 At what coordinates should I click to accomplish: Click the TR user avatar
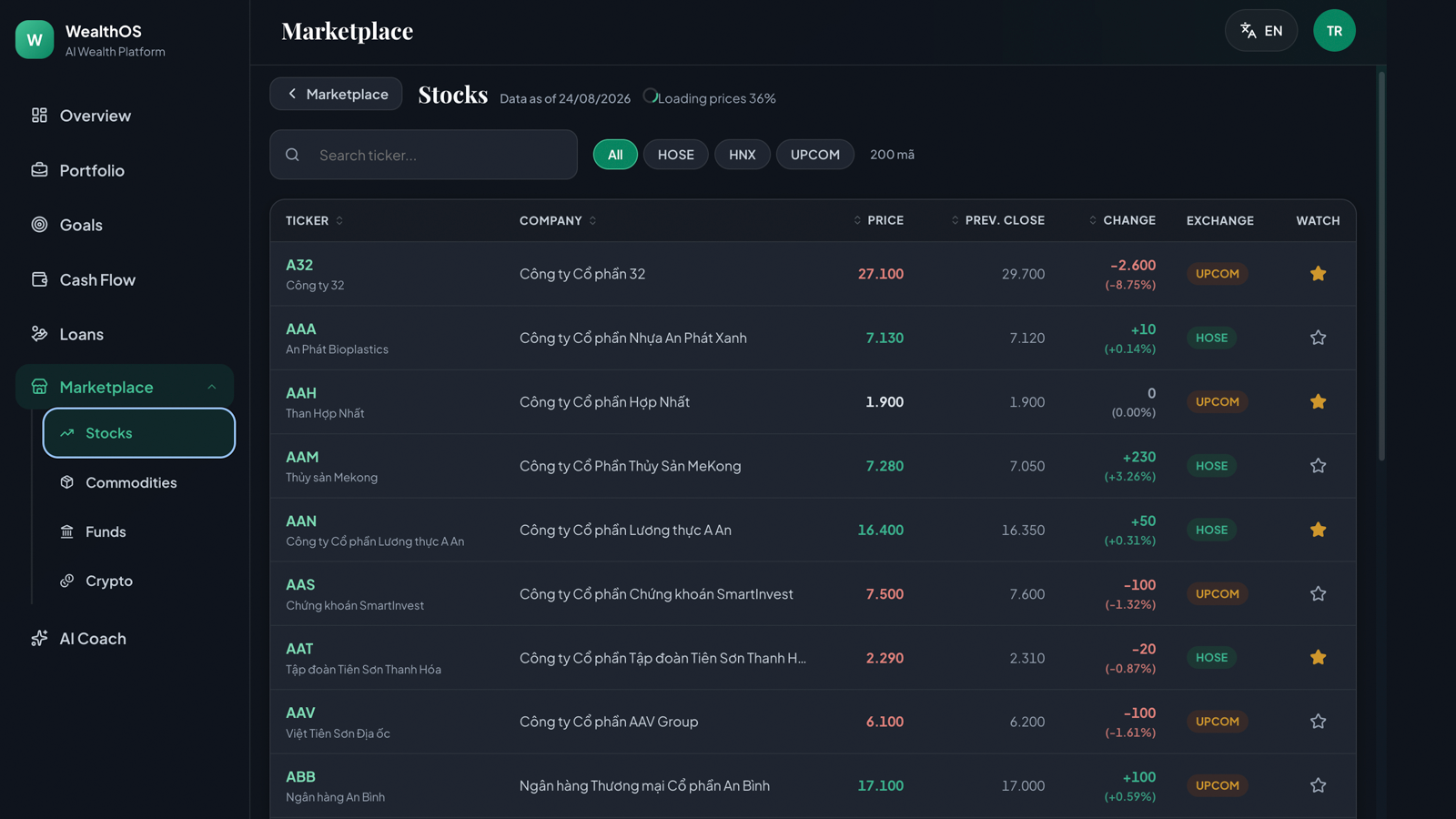1334,31
